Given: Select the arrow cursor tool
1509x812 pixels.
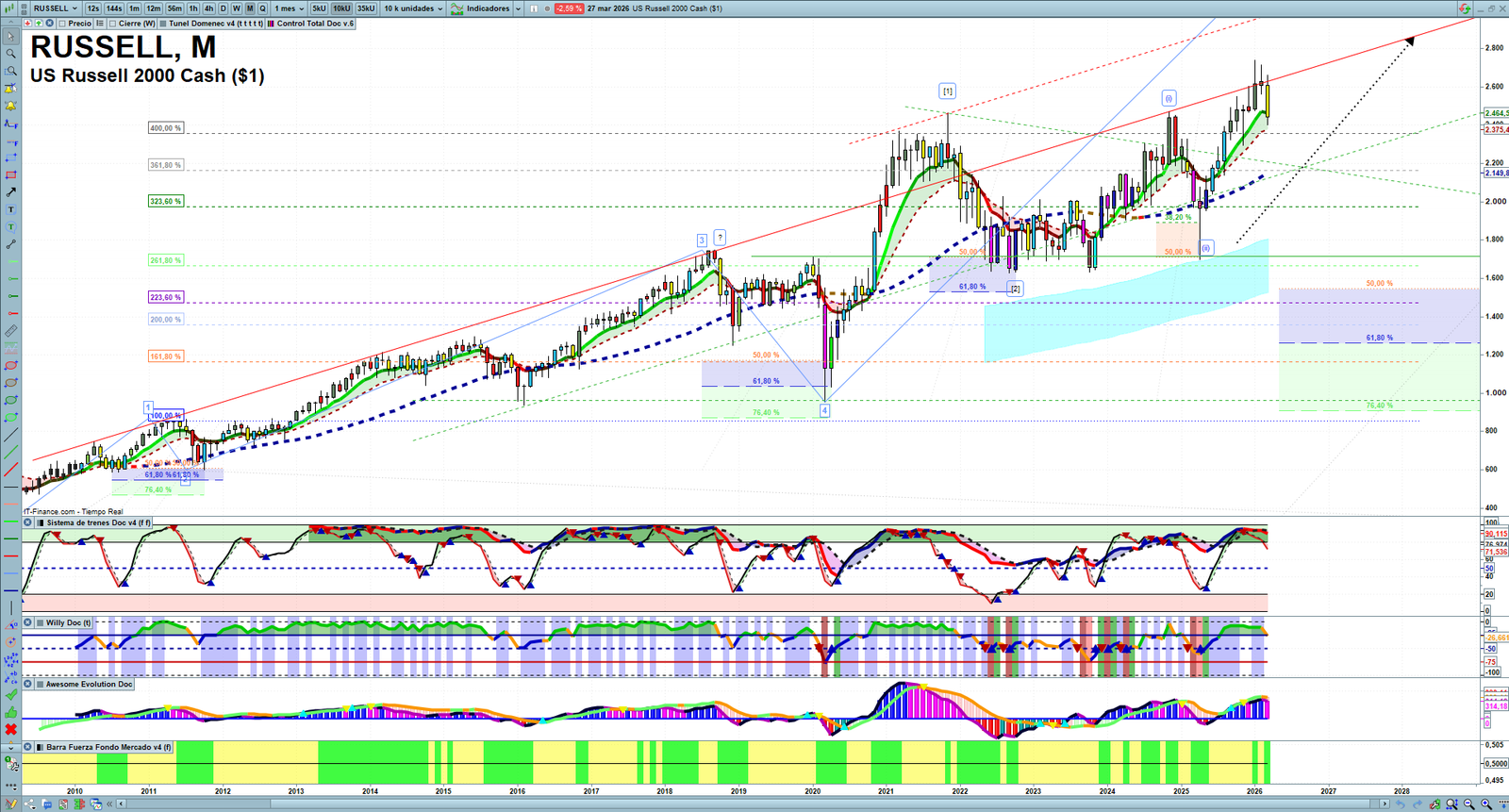Looking at the screenshot, I should click(x=10, y=37).
